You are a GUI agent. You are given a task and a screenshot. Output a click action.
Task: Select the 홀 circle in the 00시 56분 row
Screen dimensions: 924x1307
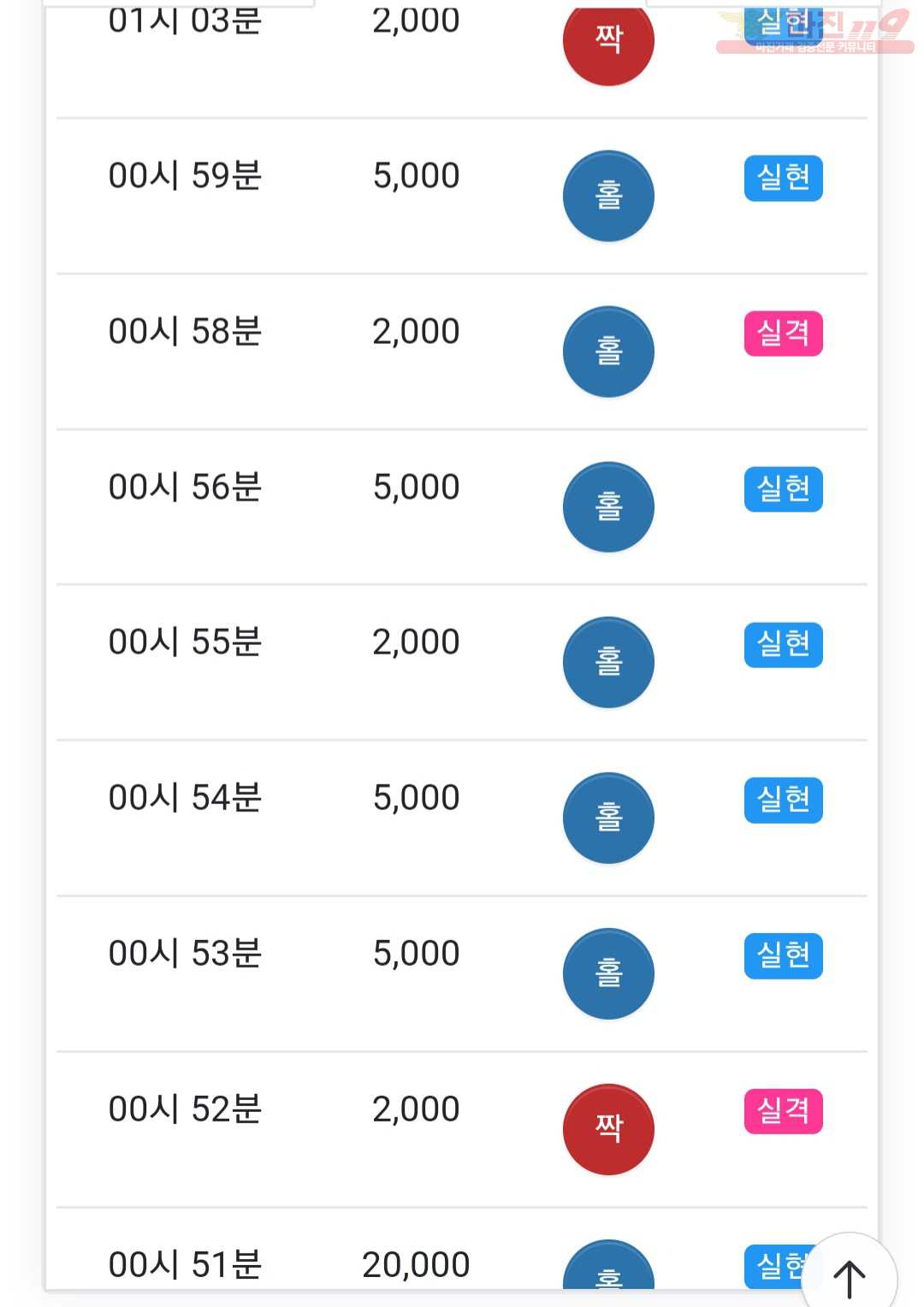pyautogui.click(x=608, y=507)
